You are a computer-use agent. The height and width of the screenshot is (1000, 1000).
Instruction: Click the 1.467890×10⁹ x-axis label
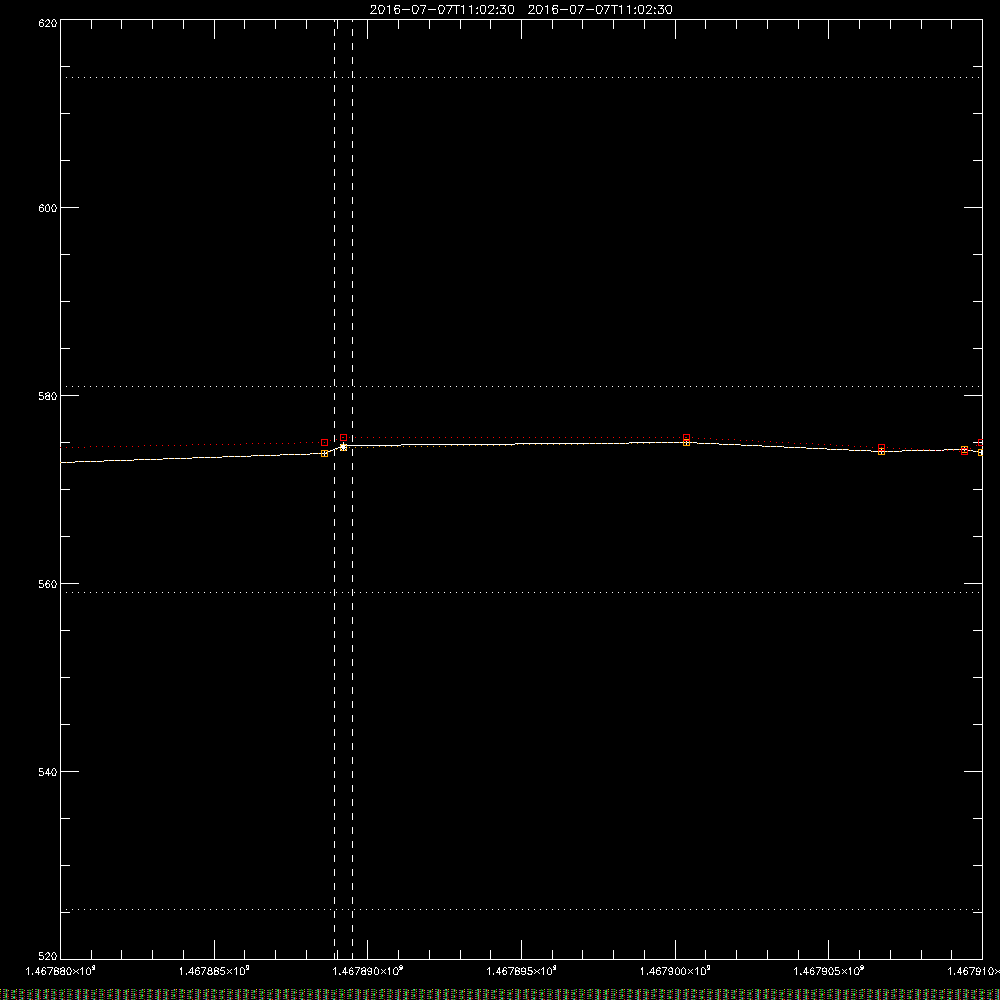368,971
